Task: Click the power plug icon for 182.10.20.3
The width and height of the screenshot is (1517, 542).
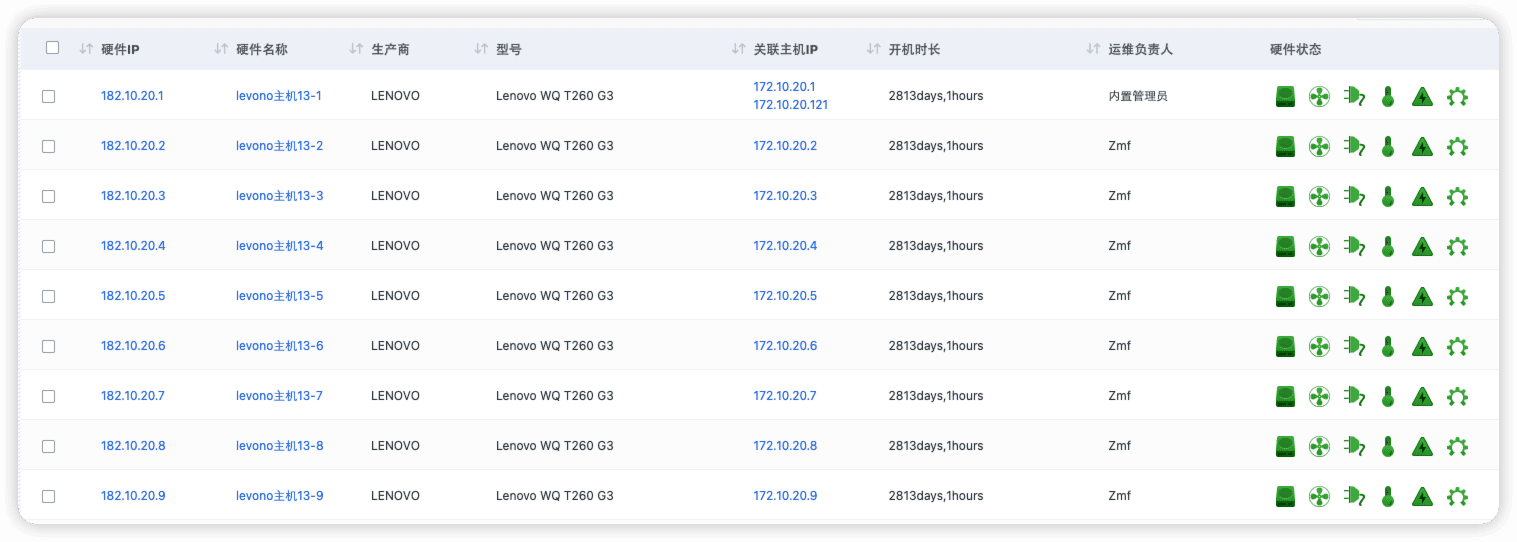Action: 1354,196
